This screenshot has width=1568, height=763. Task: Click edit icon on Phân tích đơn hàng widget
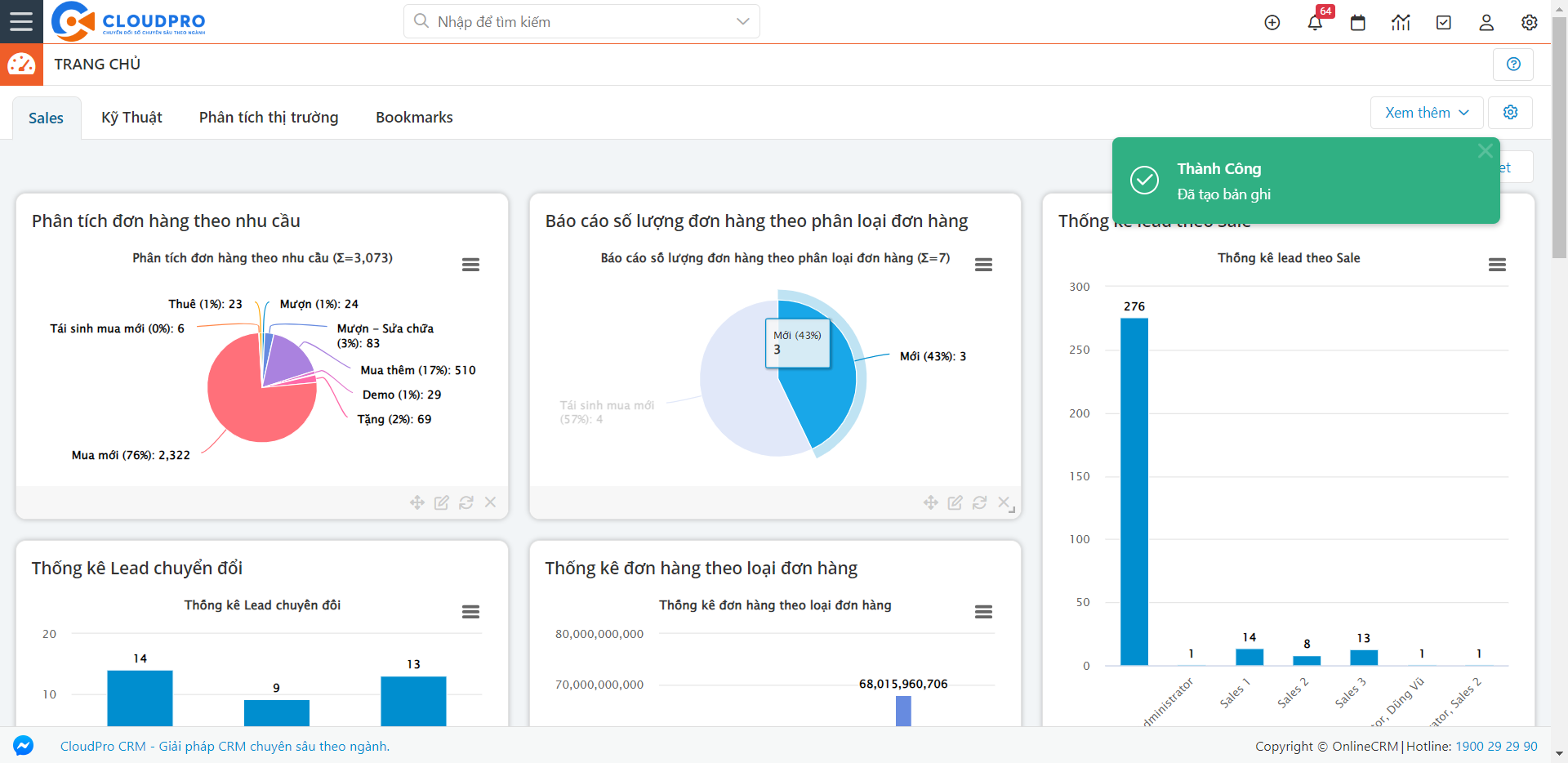pos(442,502)
